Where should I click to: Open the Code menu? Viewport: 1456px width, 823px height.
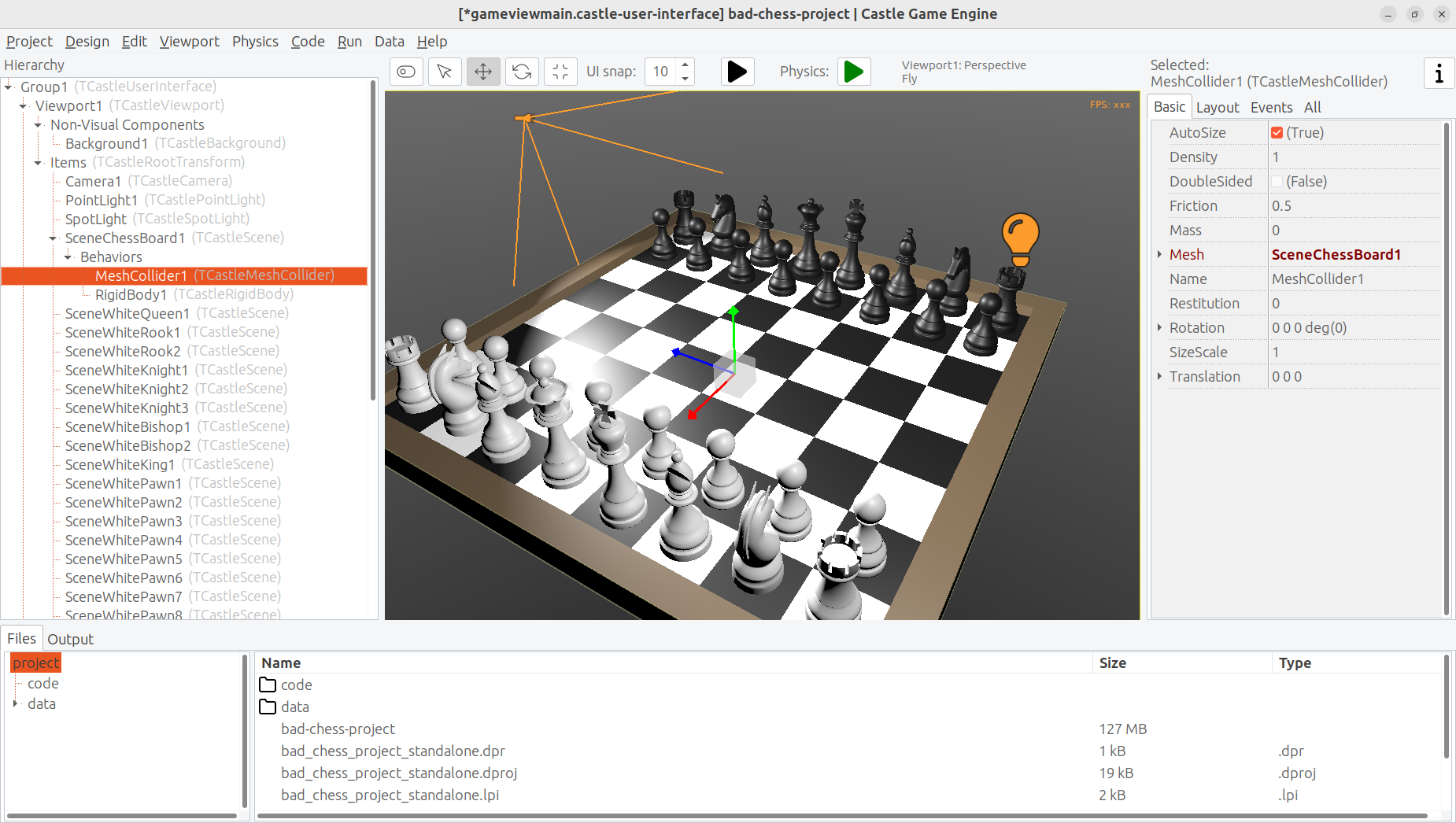coord(308,41)
